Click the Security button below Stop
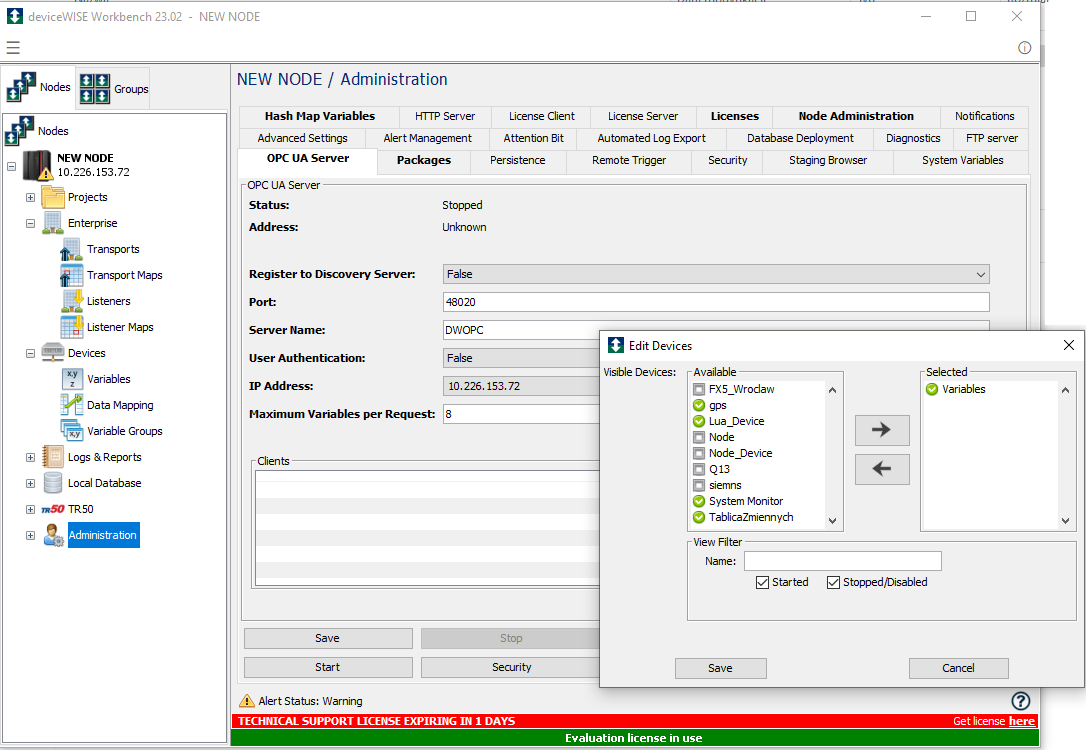 coord(511,667)
